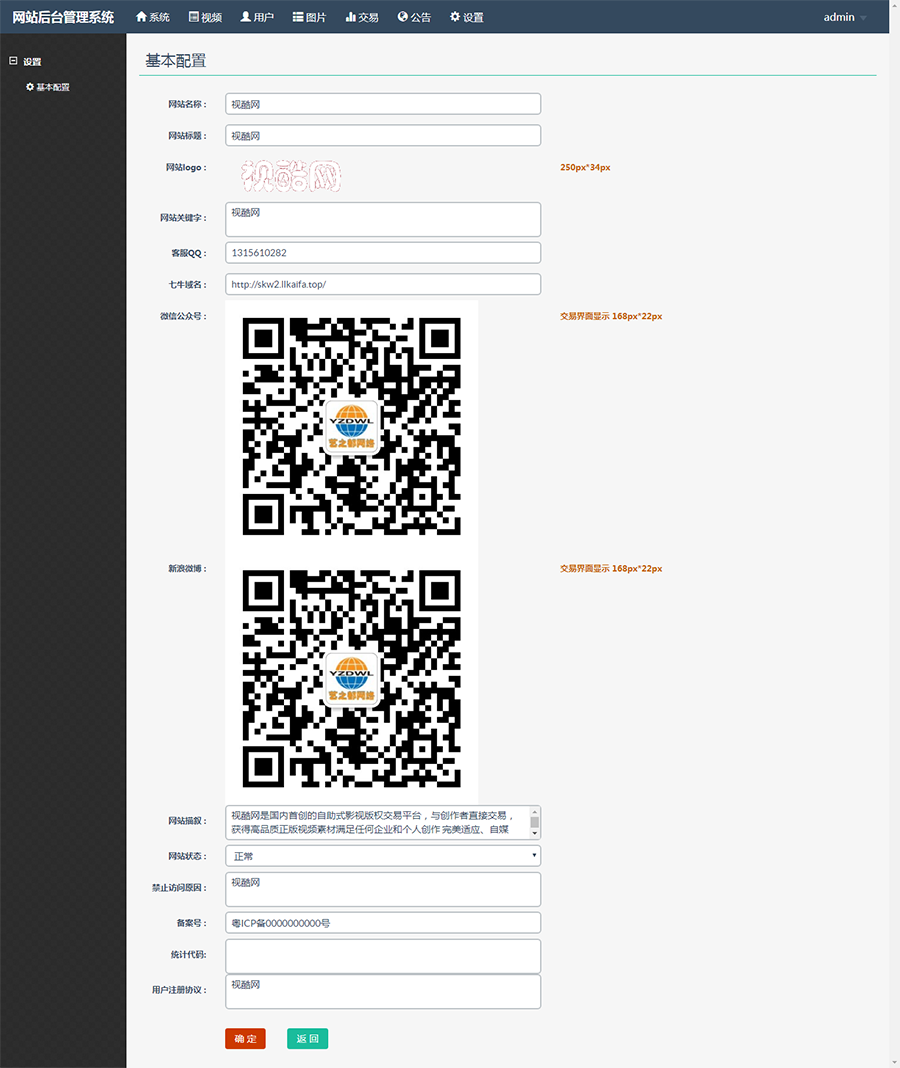The height and width of the screenshot is (1068, 900).
Task: Open the 图片 menu
Action: tap(309, 17)
